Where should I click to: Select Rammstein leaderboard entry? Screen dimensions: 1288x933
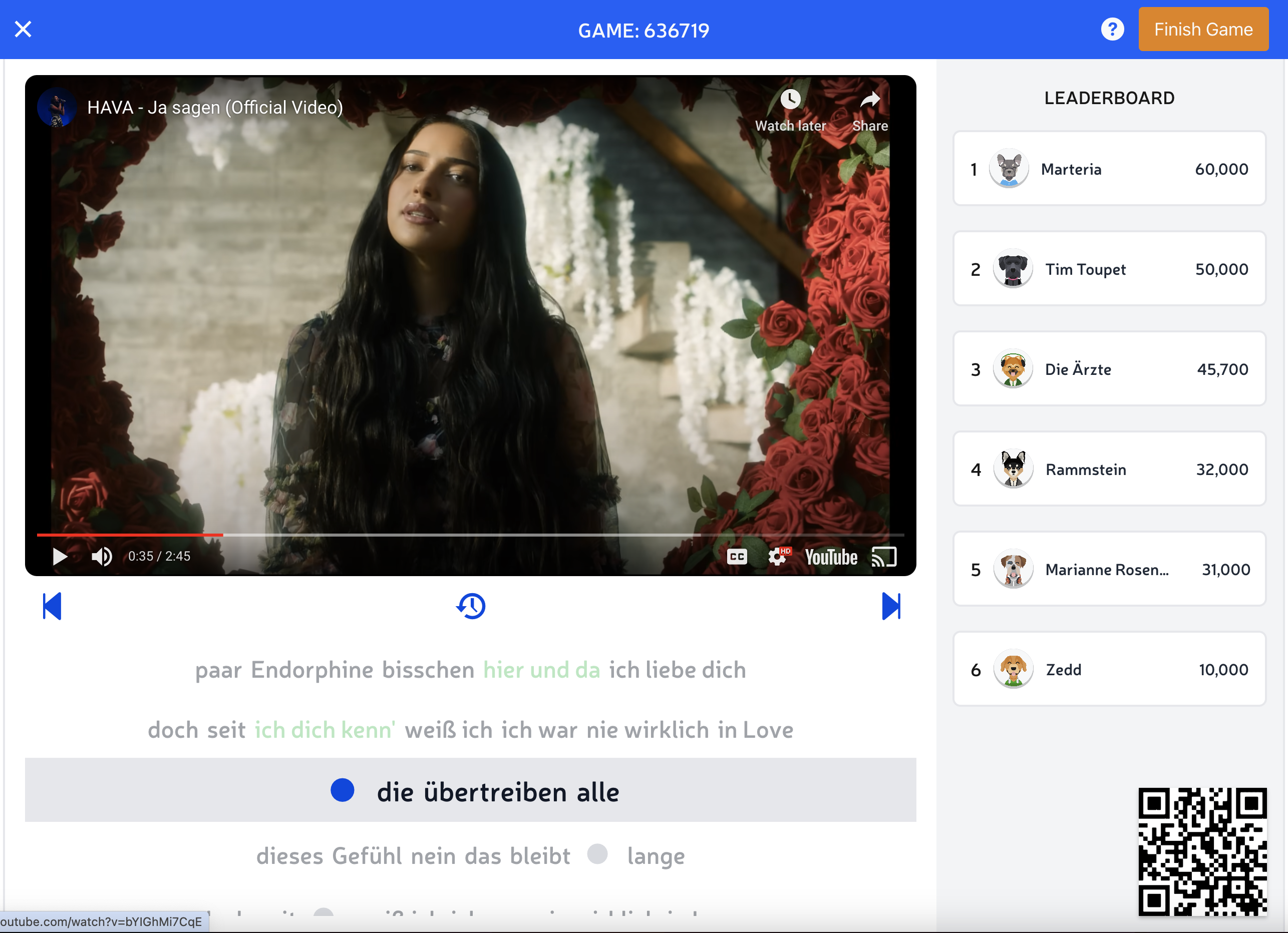(1109, 469)
